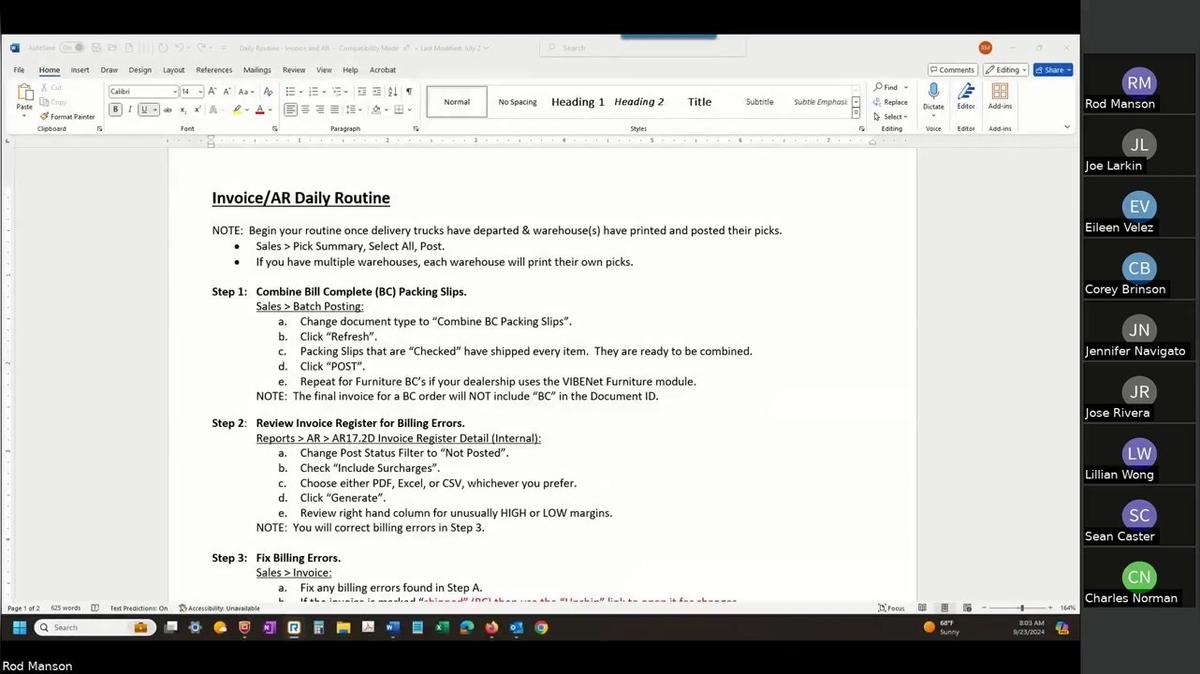Viewport: 1200px width, 674px height.
Task: Start Dictate voice typing
Action: (x=932, y=98)
